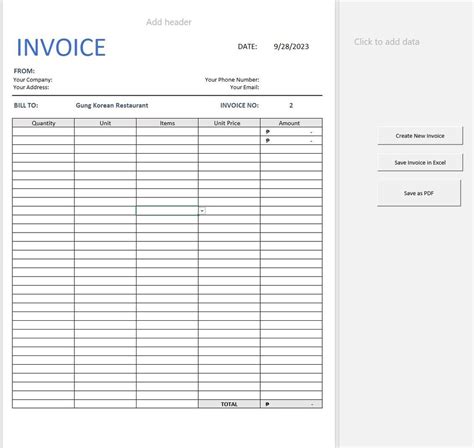
Task: Click the INVOICE title text
Action: click(61, 47)
